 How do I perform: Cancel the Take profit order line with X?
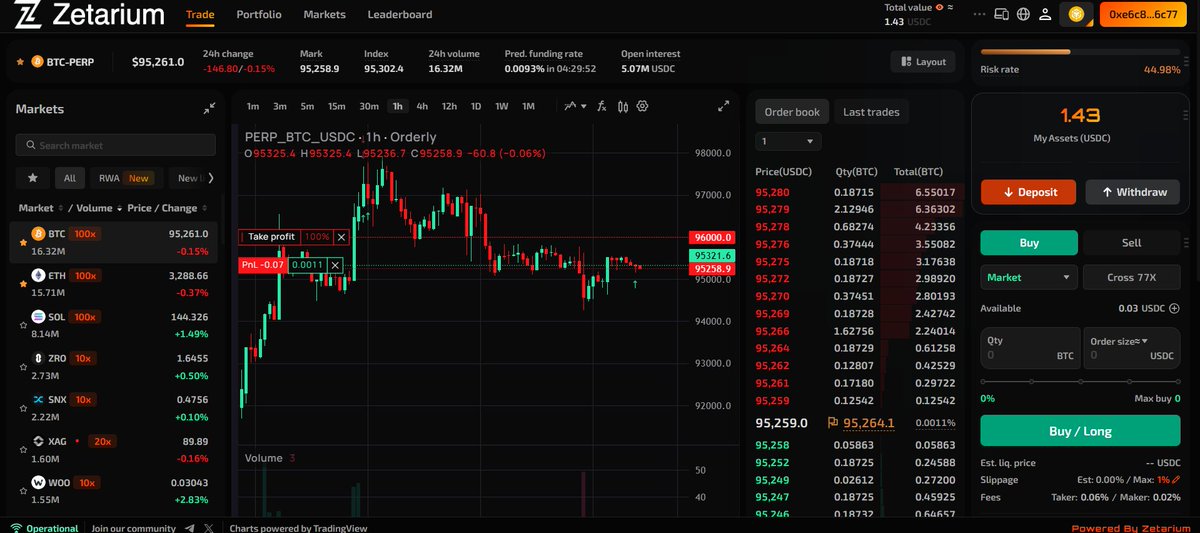click(341, 237)
